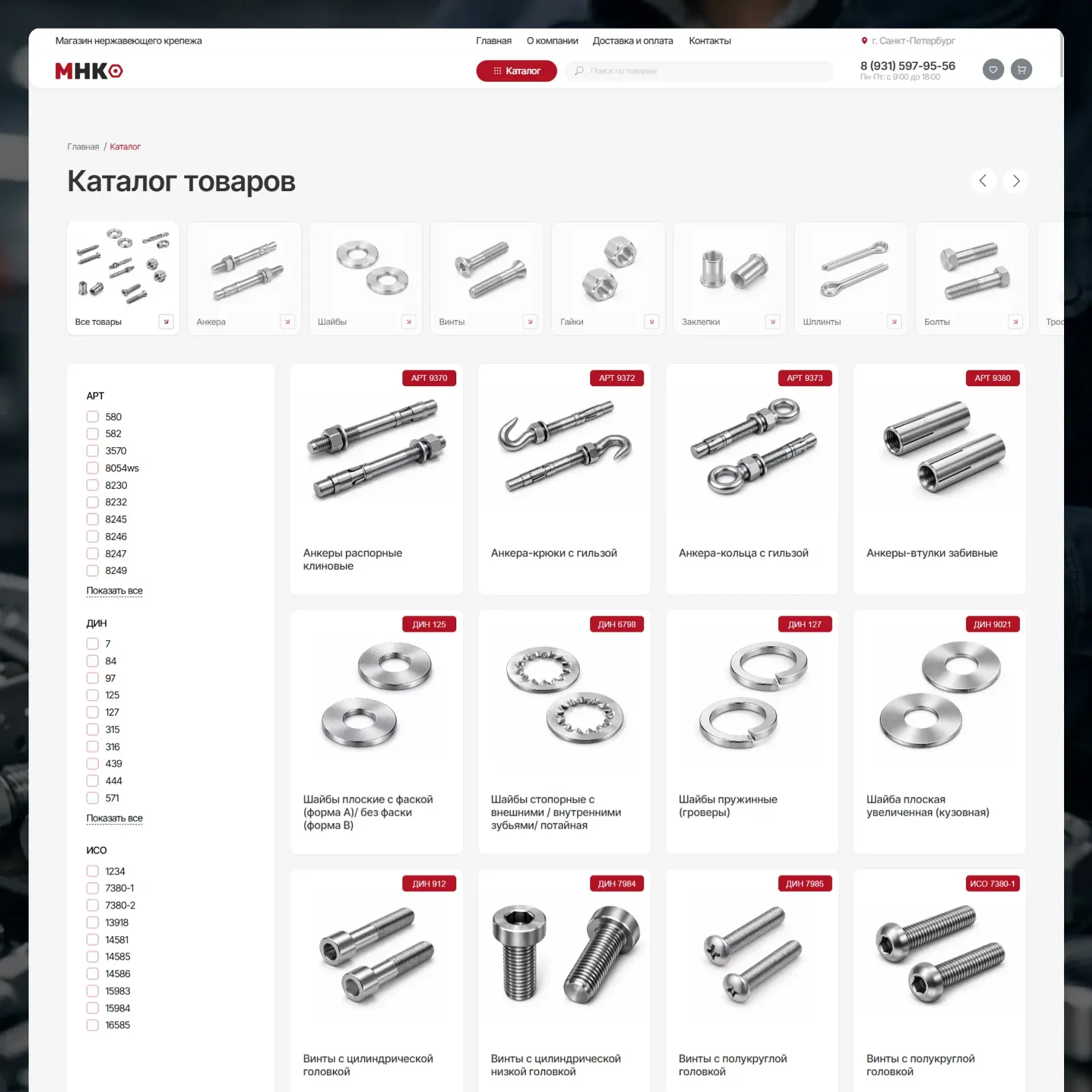Open the Контакты menu item
The height and width of the screenshot is (1092, 1092).
[x=710, y=40]
